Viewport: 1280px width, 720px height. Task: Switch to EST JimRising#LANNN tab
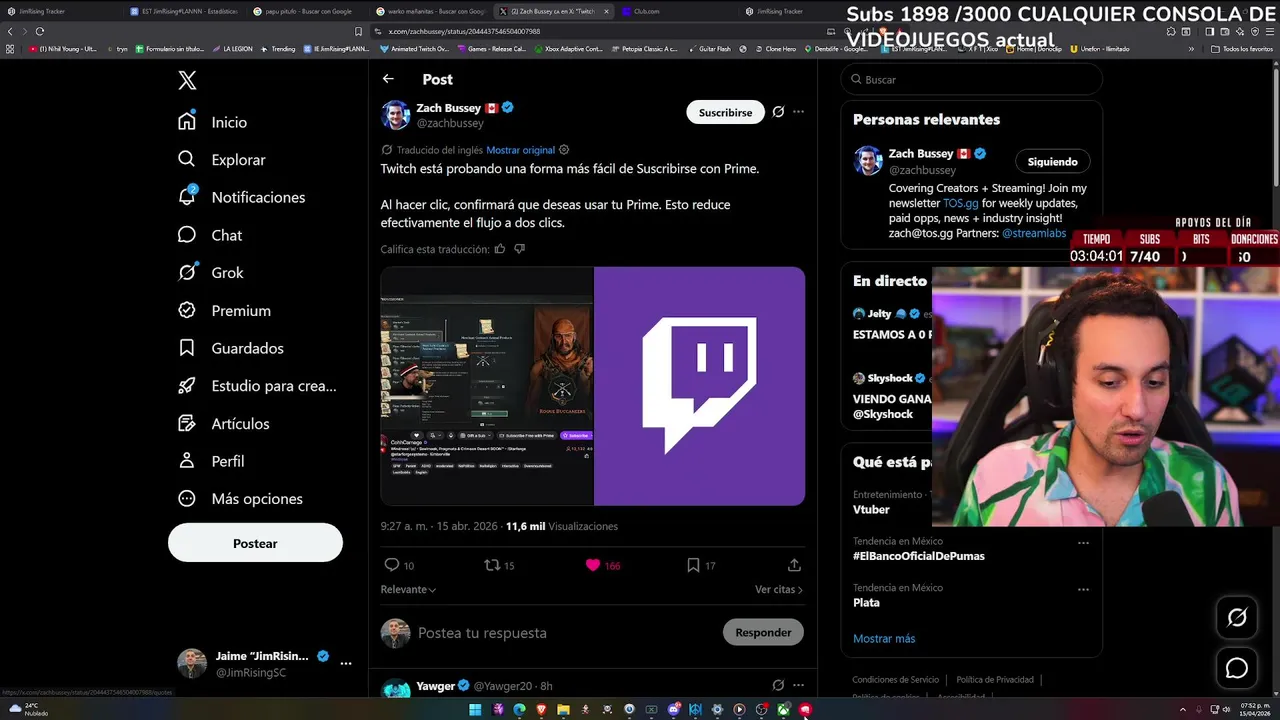184,11
